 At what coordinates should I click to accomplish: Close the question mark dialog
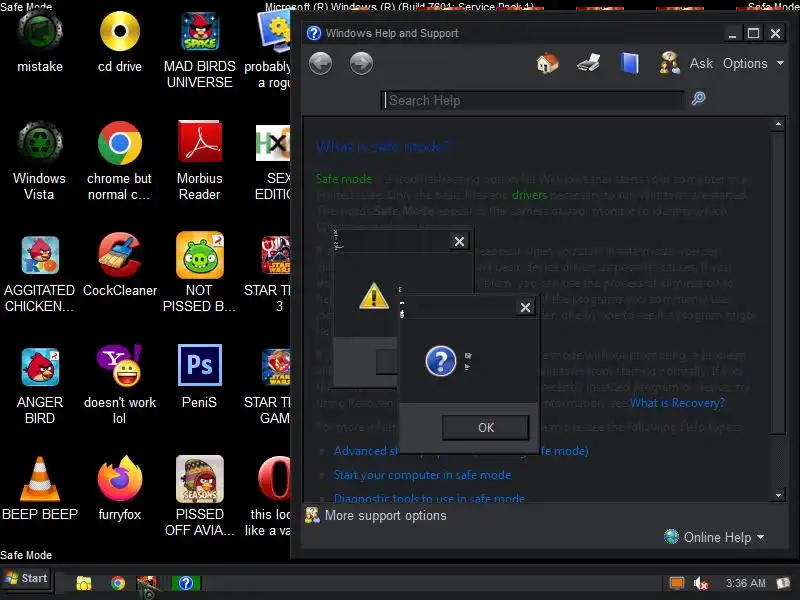pyautogui.click(x=526, y=307)
